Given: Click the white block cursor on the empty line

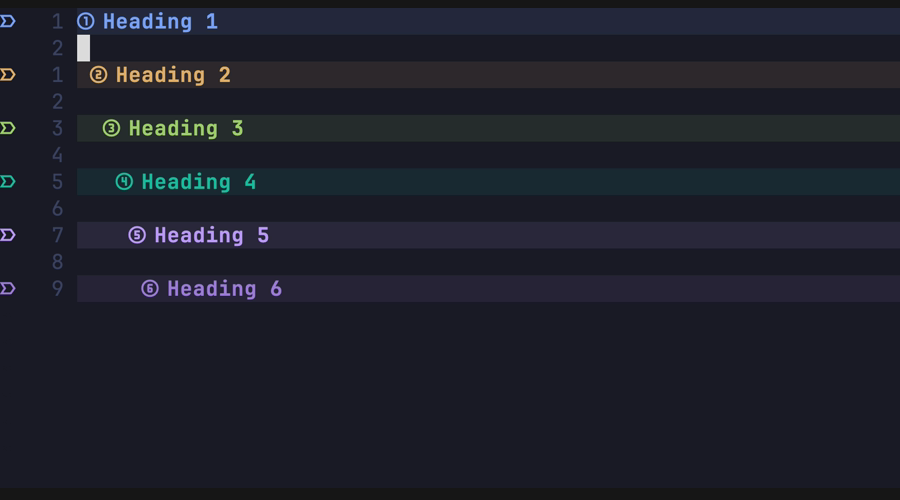Looking at the screenshot, I should [x=84, y=48].
